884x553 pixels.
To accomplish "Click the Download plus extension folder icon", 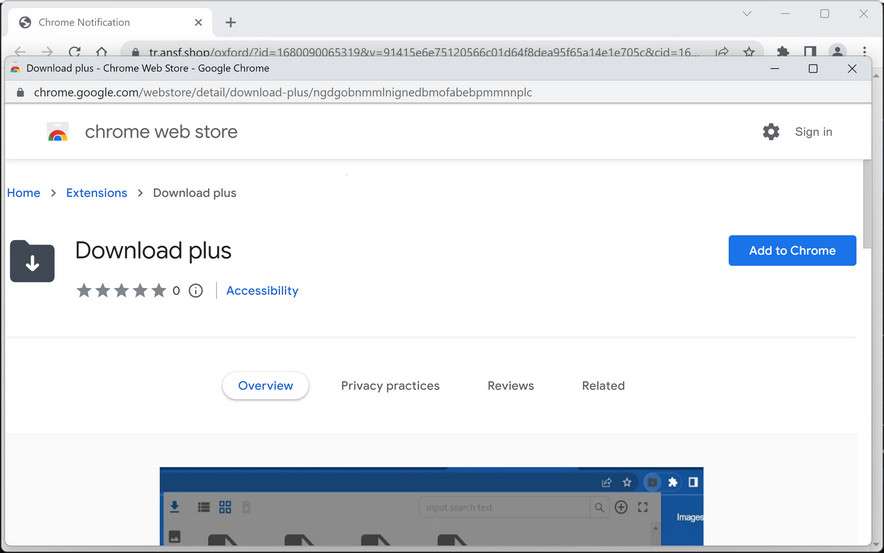I will click(32, 261).
